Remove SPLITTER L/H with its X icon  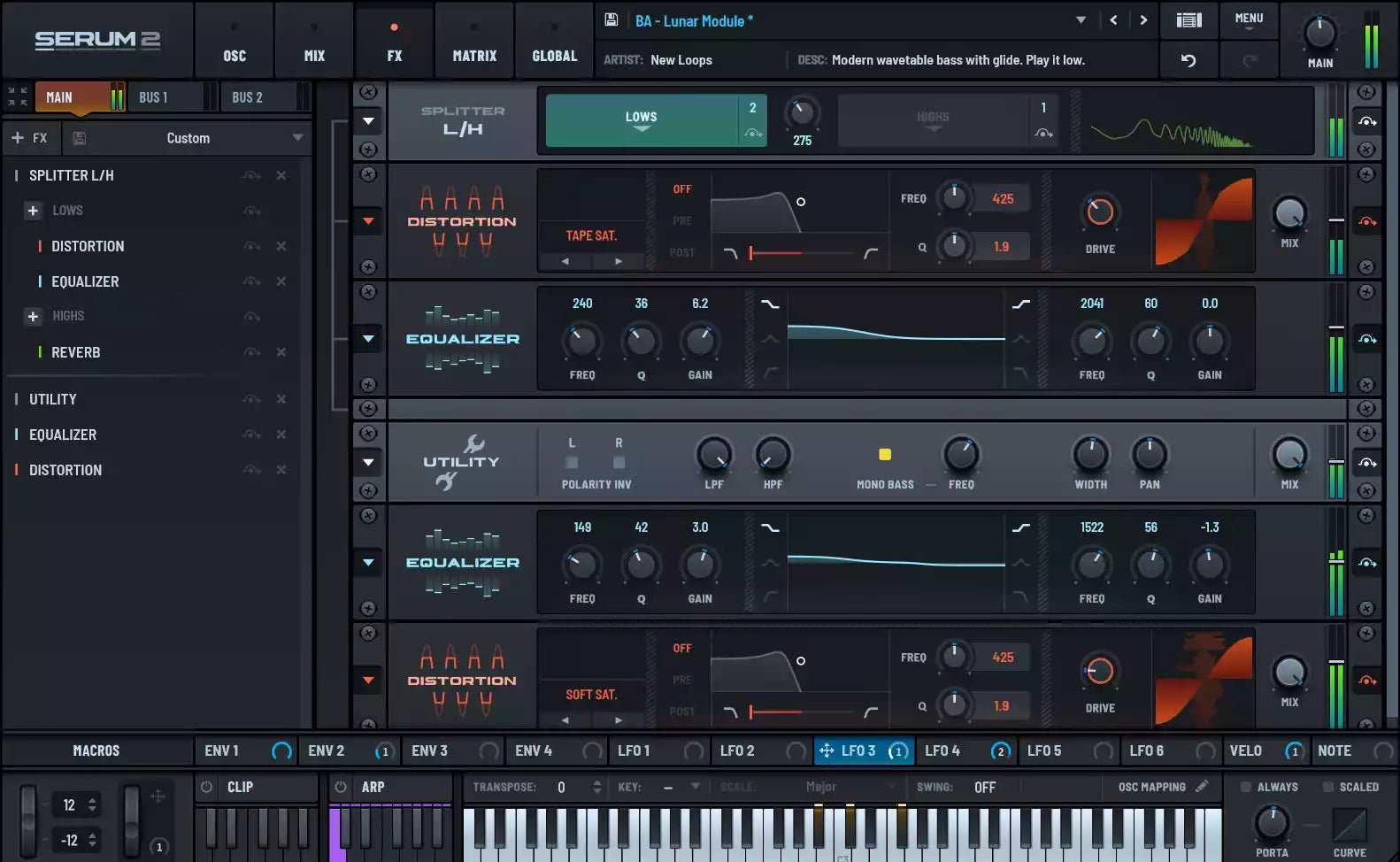(281, 175)
